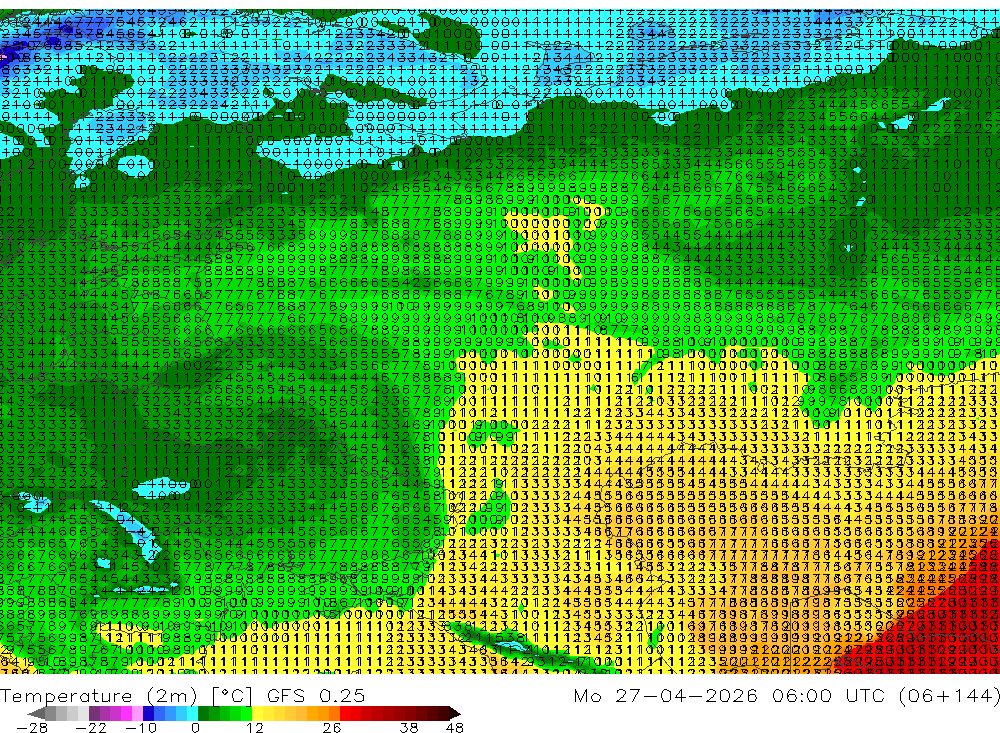Viewport: 1000px width, 733px height.
Task: Click the '(06+144)' forecast run label
Action: [949, 695]
